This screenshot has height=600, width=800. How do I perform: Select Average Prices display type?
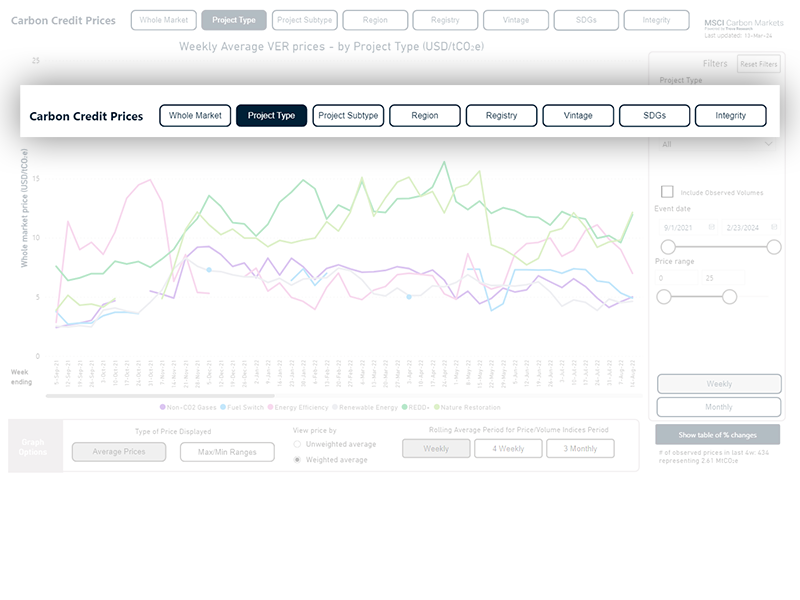pyautogui.click(x=119, y=452)
